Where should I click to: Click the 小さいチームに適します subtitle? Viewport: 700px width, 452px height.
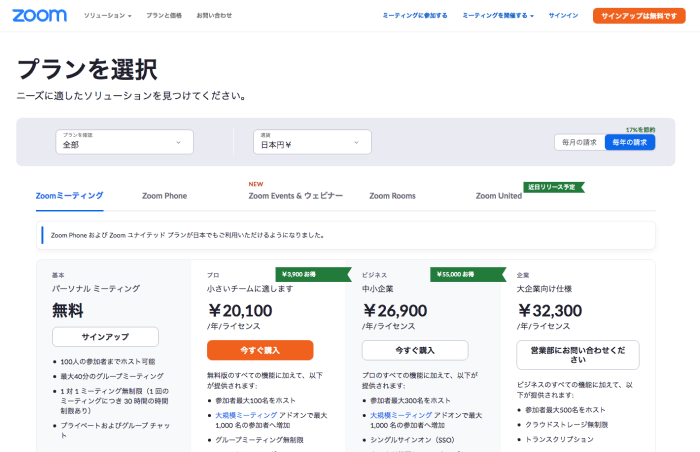coord(250,289)
